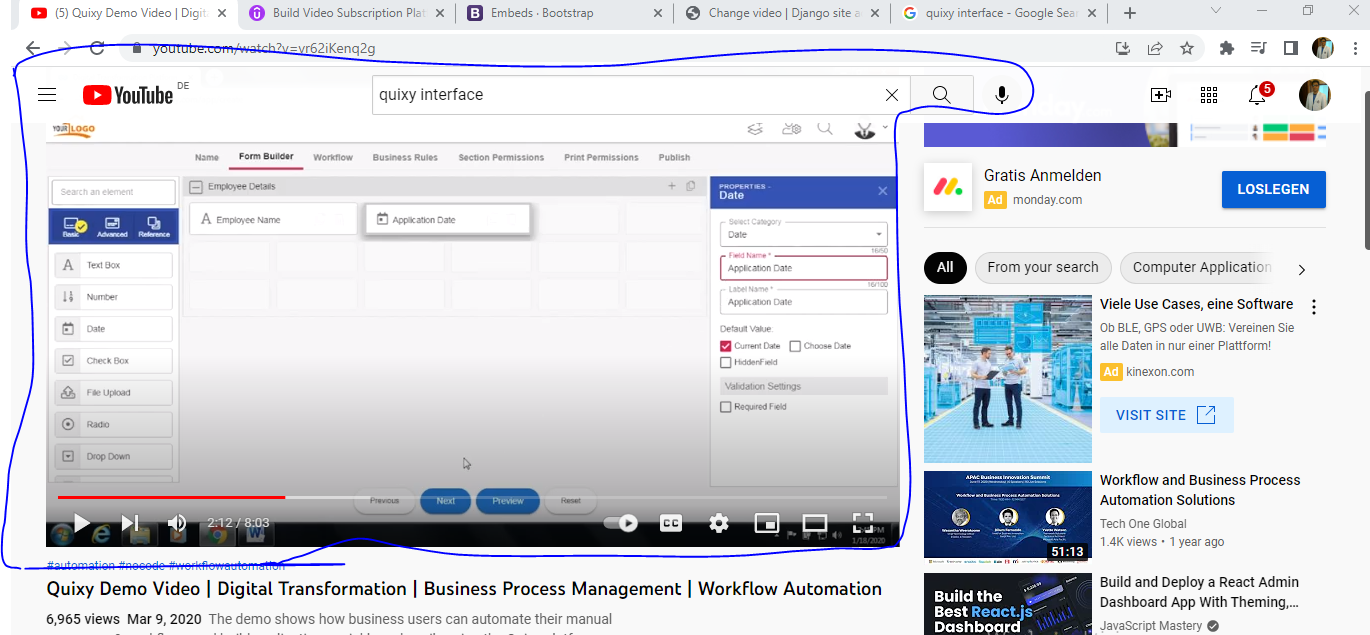Open options menu for Viele Use Cases ad

(x=1314, y=307)
